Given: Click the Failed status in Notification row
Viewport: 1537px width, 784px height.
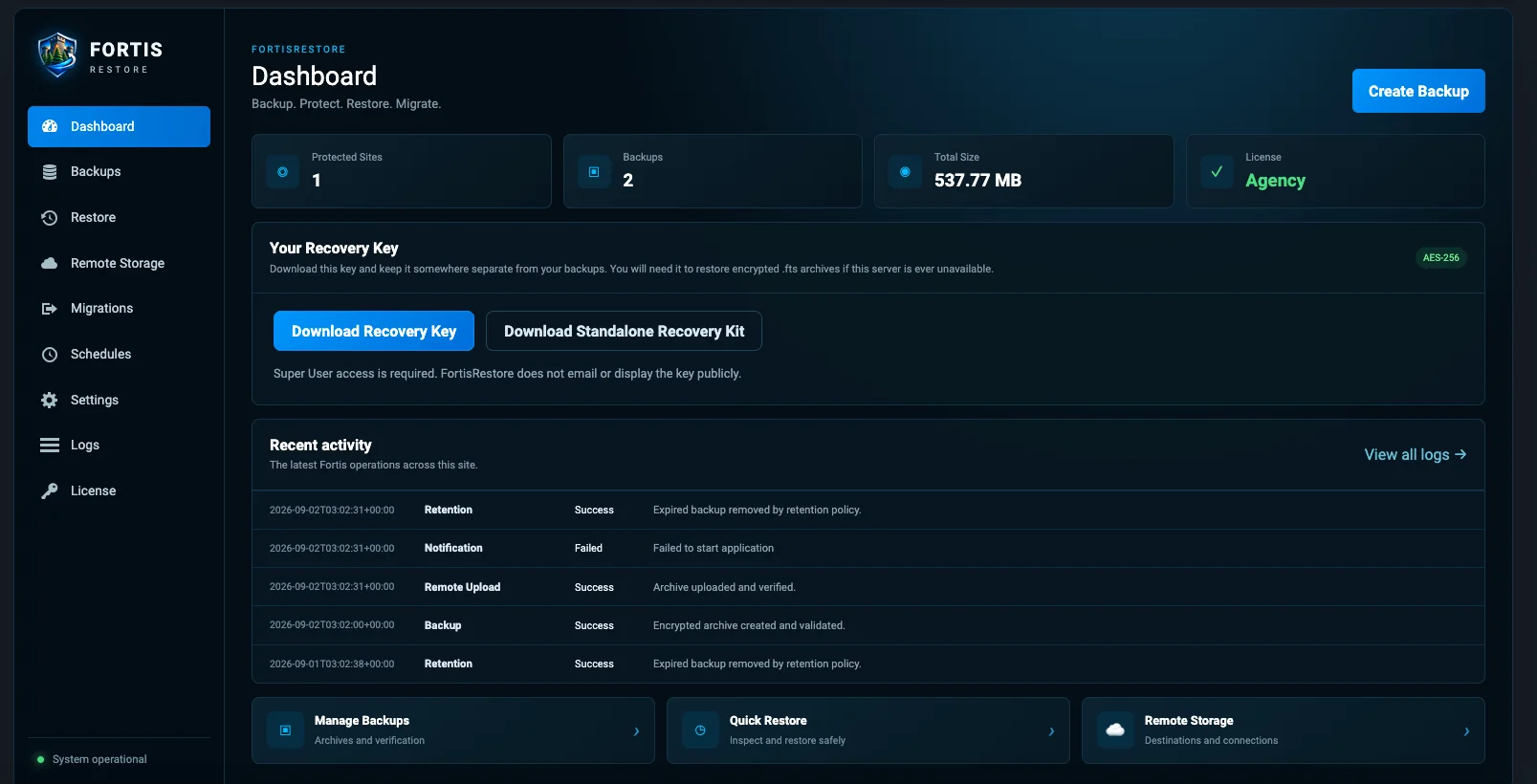Looking at the screenshot, I should (x=588, y=549).
